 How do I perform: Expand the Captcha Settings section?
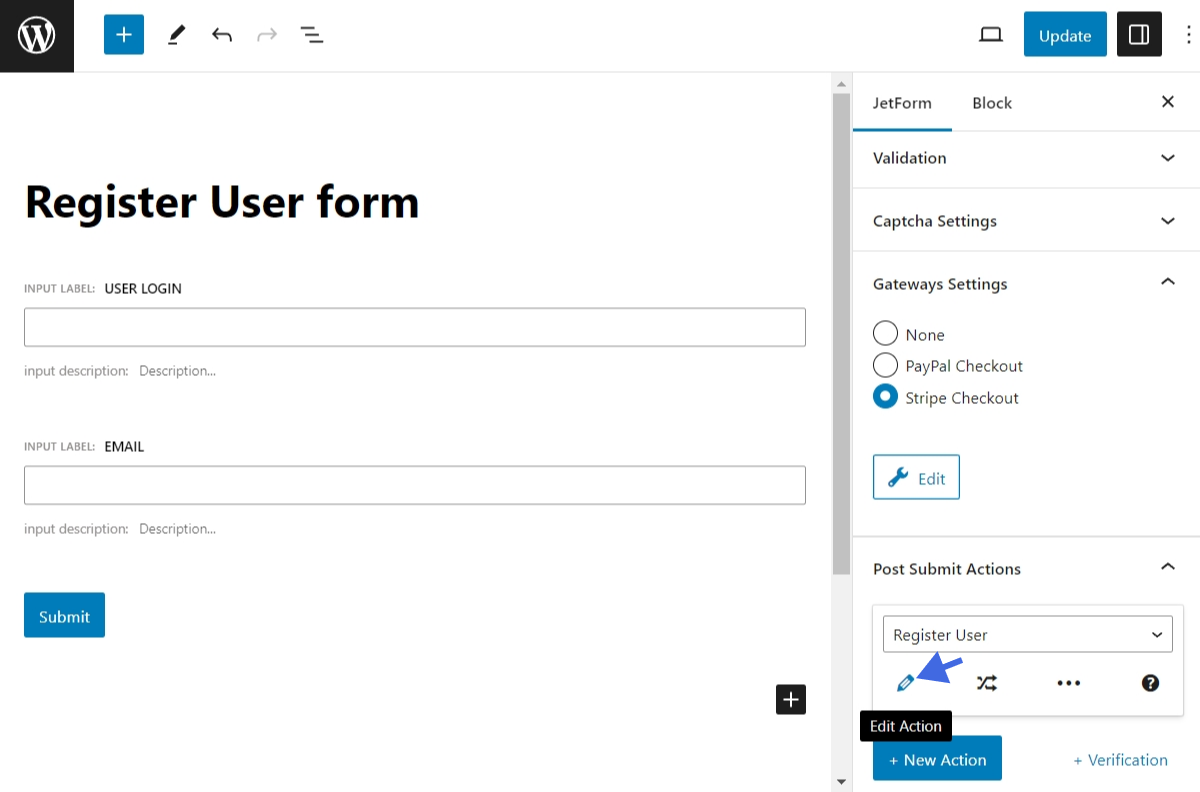(x=1167, y=220)
